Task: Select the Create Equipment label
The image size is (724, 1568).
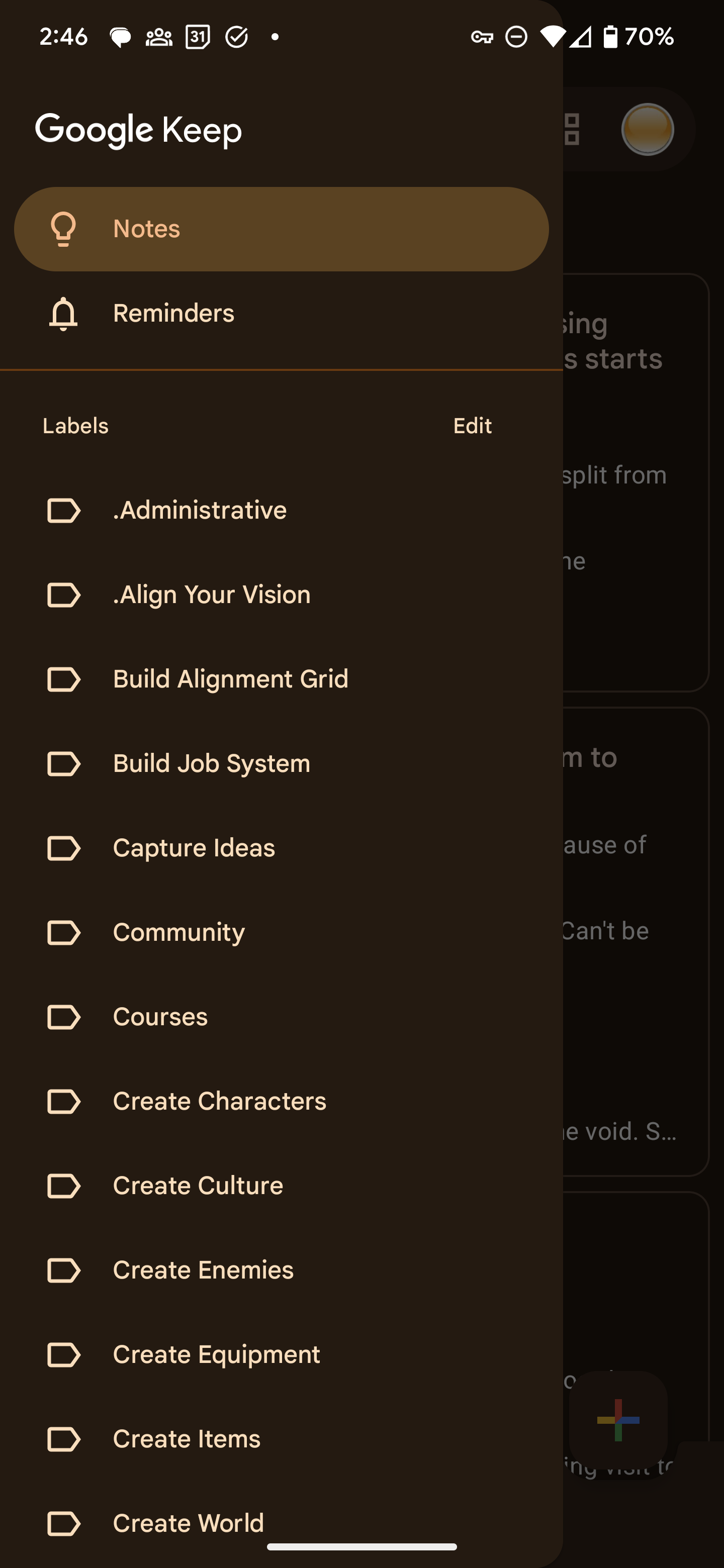Action: [x=216, y=1354]
